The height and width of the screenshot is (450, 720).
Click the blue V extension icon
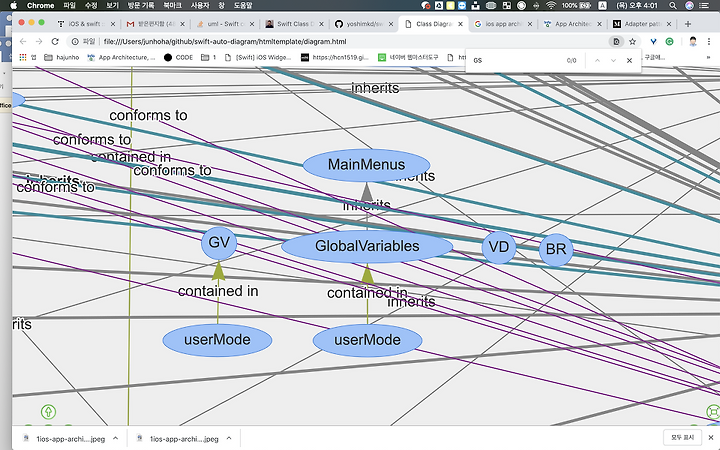[653, 41]
